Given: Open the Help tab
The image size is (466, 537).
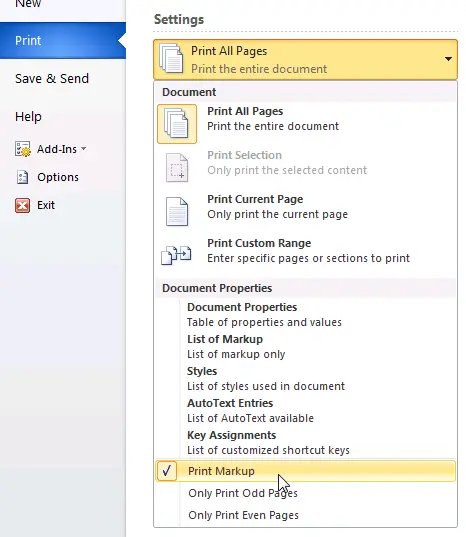Looking at the screenshot, I should tap(28, 116).
